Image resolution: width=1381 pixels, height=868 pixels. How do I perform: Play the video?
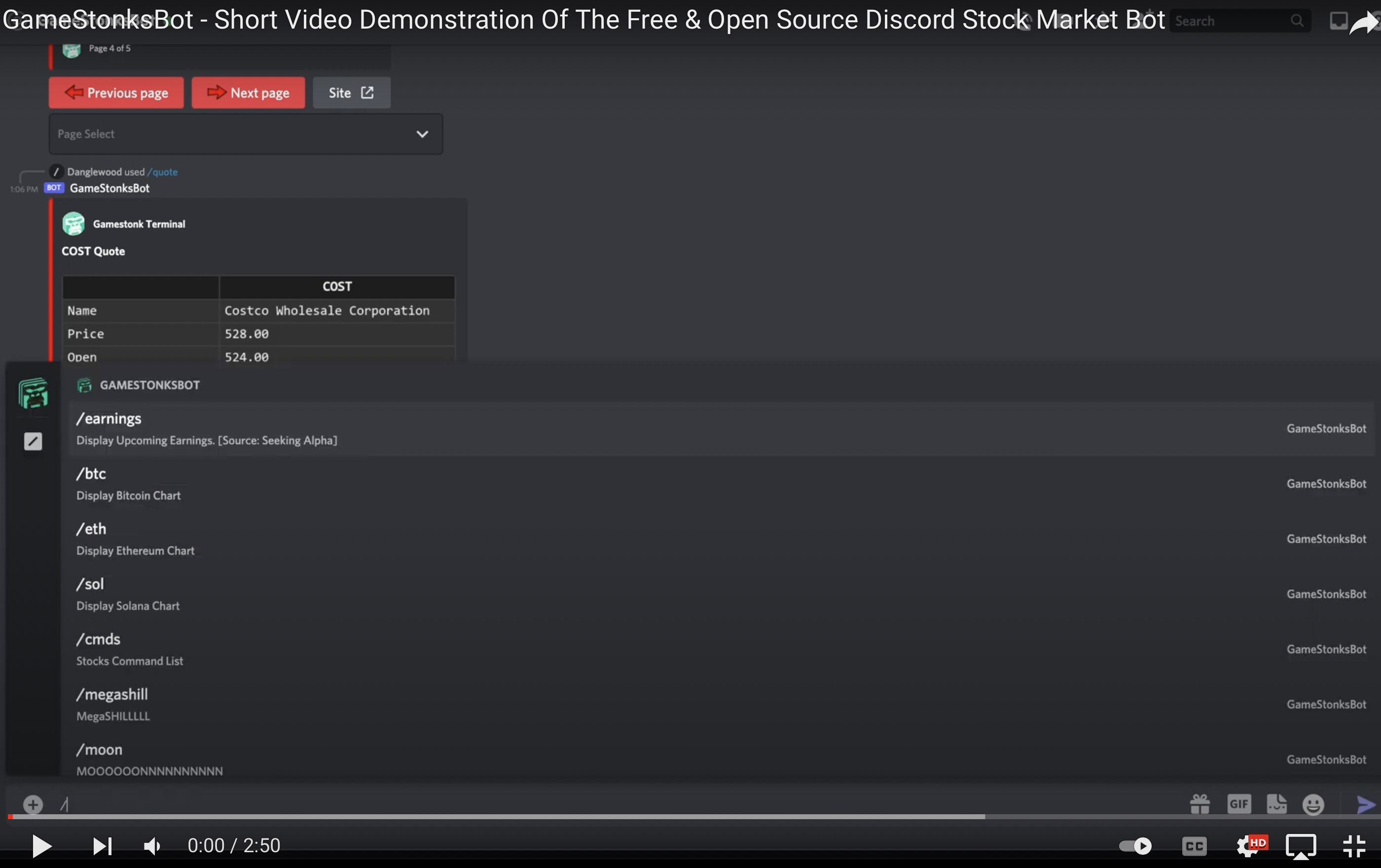click(41, 846)
